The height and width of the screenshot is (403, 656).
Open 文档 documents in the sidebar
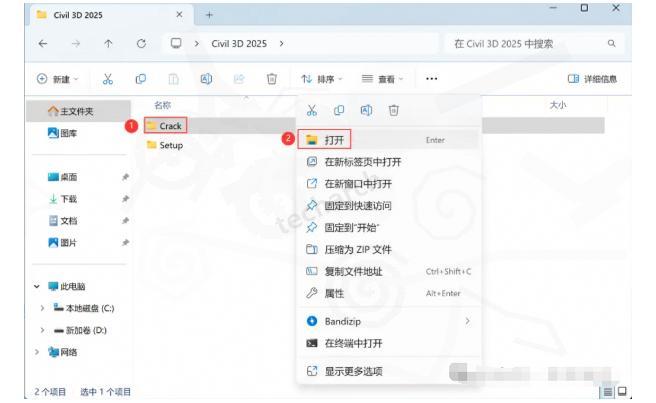(63, 221)
